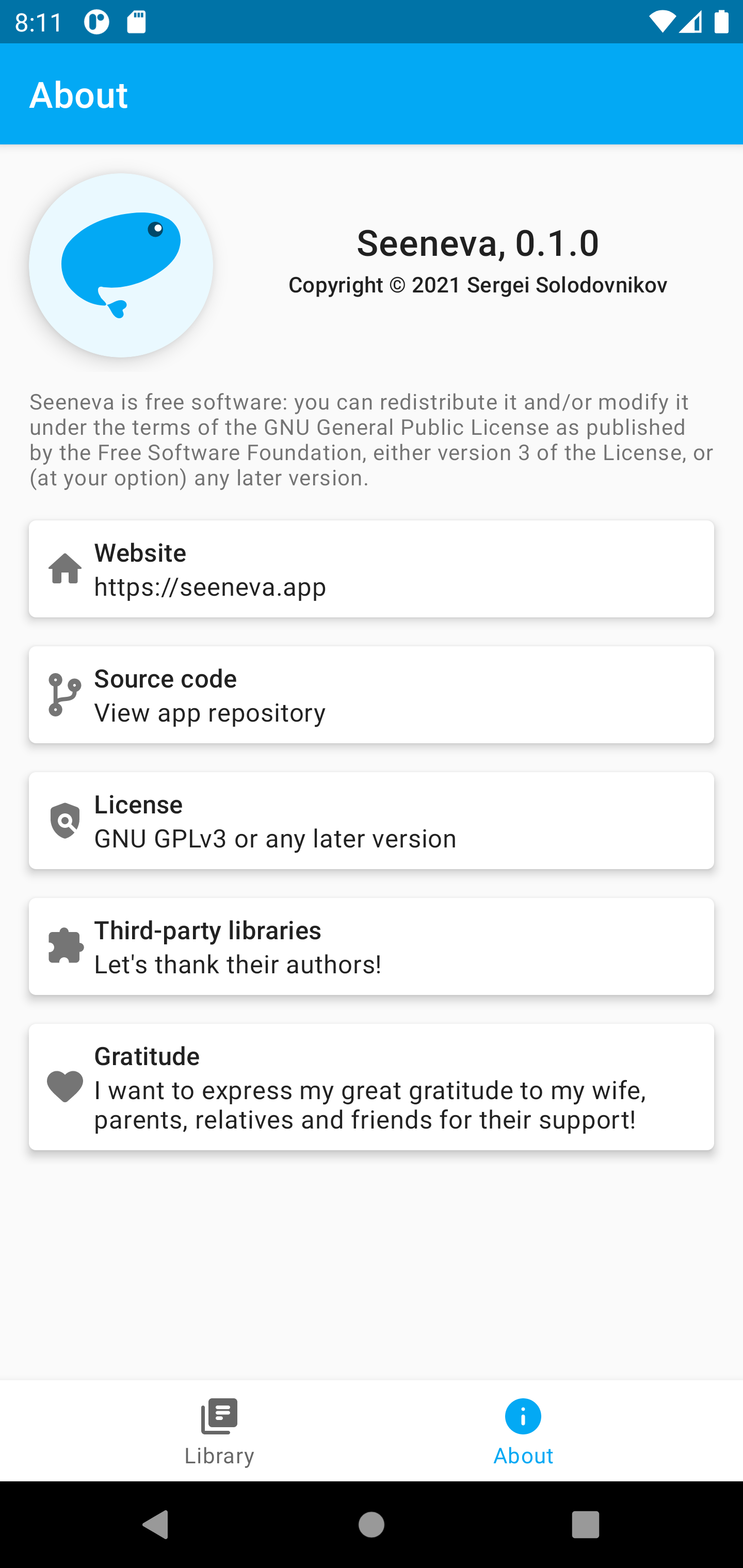Click the git branch icon for Source code
Screen dimensions: 743x1568
(64, 695)
